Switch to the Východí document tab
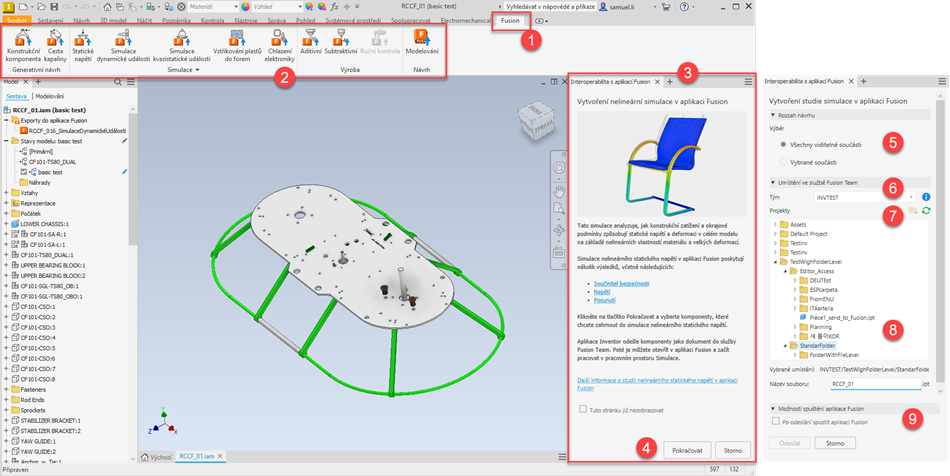Viewport: 950px width, 476px height. (156, 457)
